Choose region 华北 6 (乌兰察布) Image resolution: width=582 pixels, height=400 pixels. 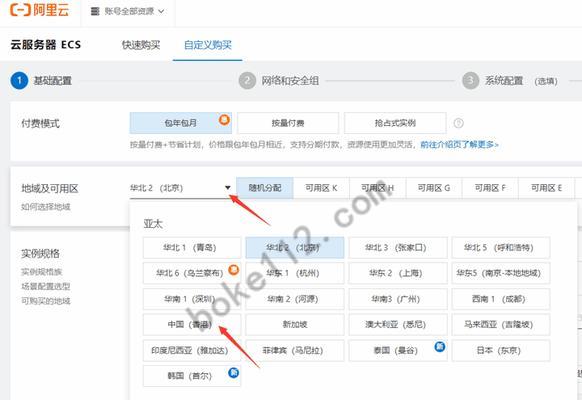192,273
